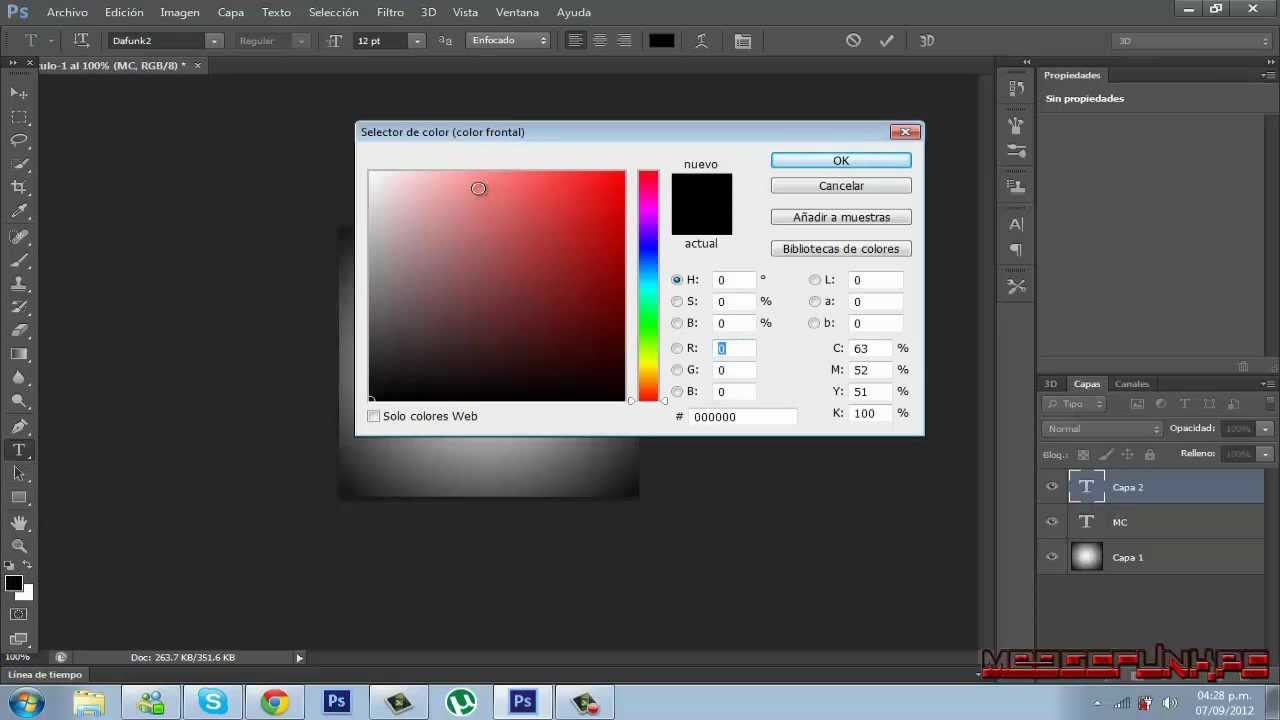Open the Ventana menu

517,12
